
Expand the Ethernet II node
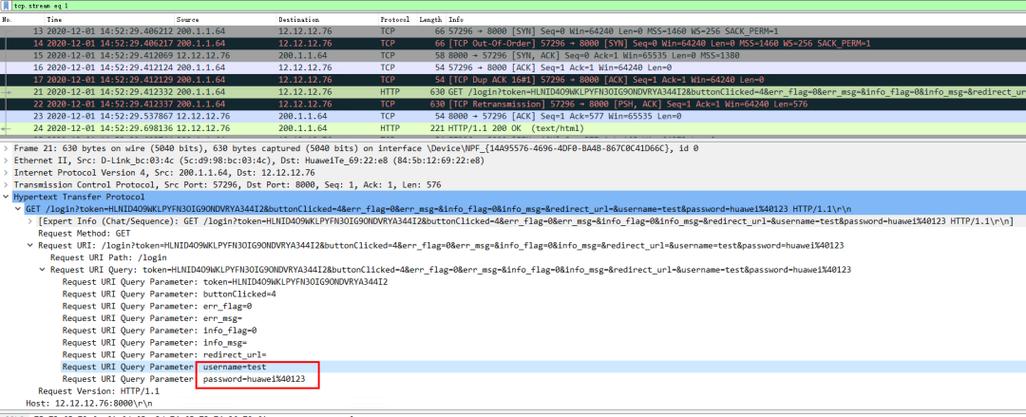click(6, 160)
